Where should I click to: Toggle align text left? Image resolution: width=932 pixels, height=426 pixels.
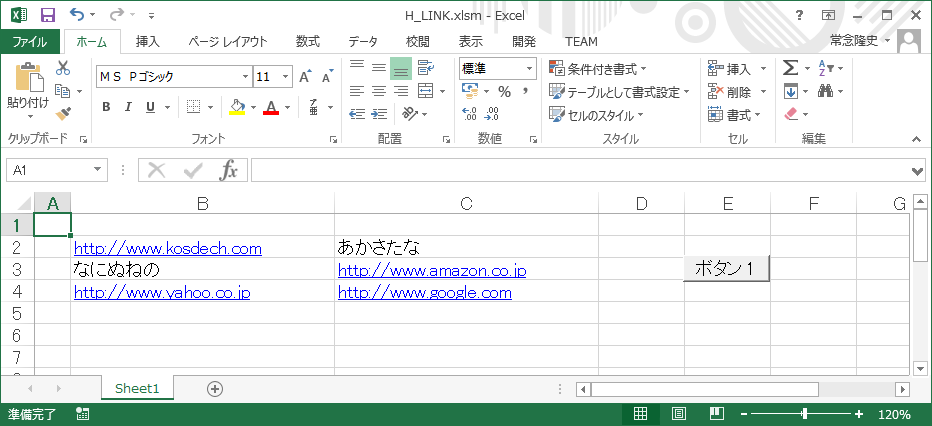[x=357, y=91]
